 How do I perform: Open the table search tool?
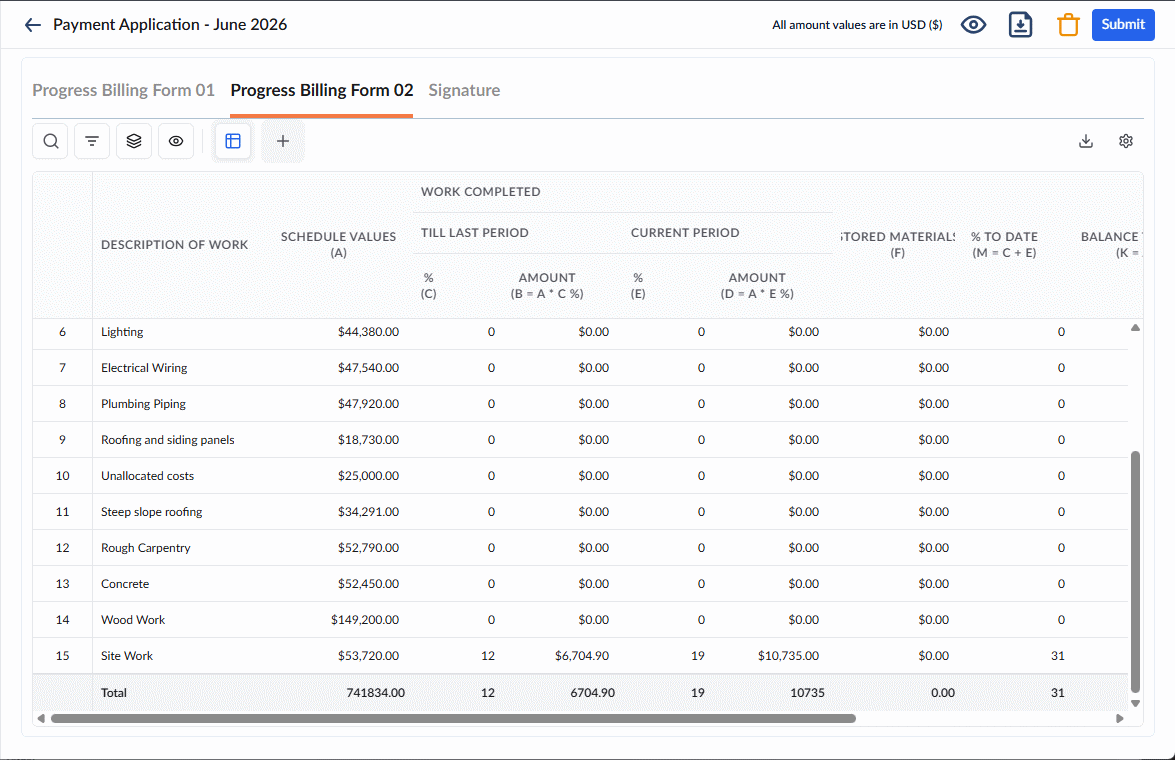pyautogui.click(x=50, y=141)
